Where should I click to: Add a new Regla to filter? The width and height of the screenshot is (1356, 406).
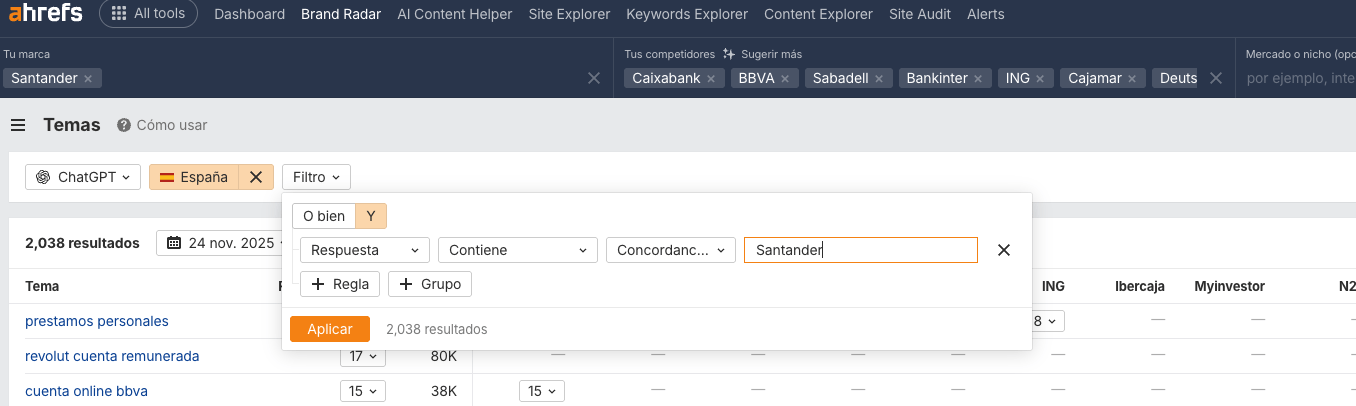coord(340,284)
